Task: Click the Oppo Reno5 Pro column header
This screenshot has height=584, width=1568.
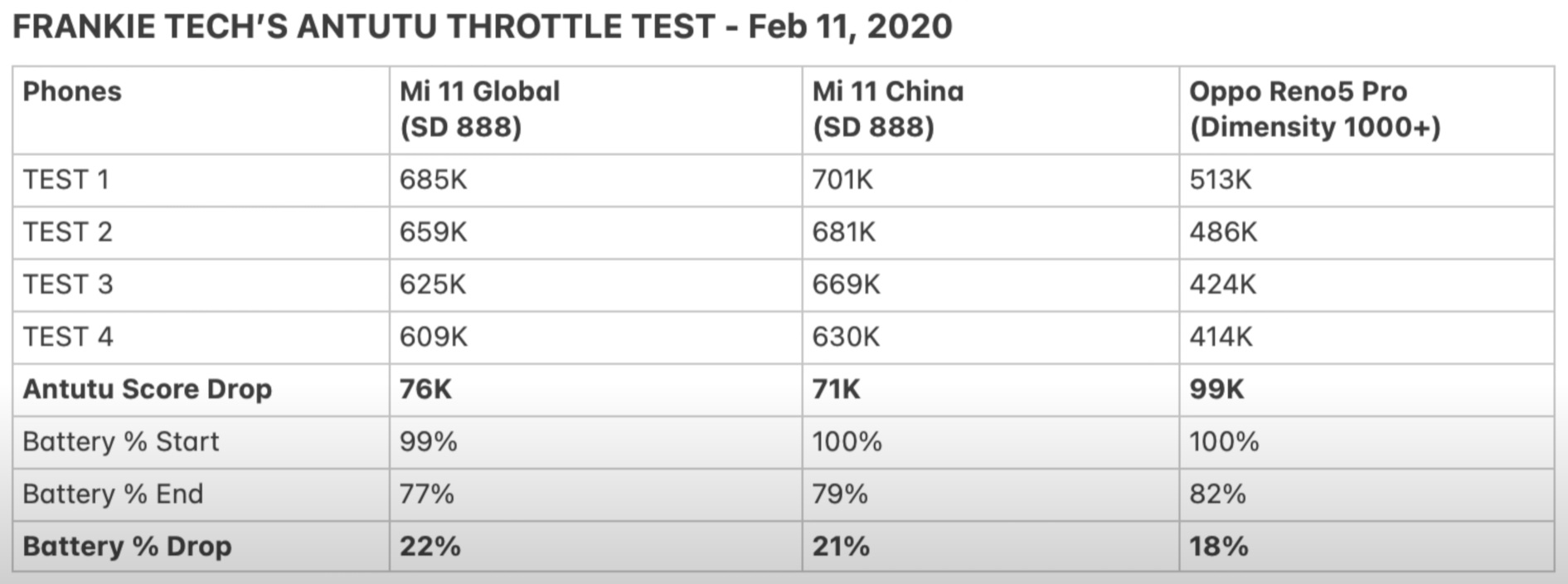Action: click(x=1314, y=109)
